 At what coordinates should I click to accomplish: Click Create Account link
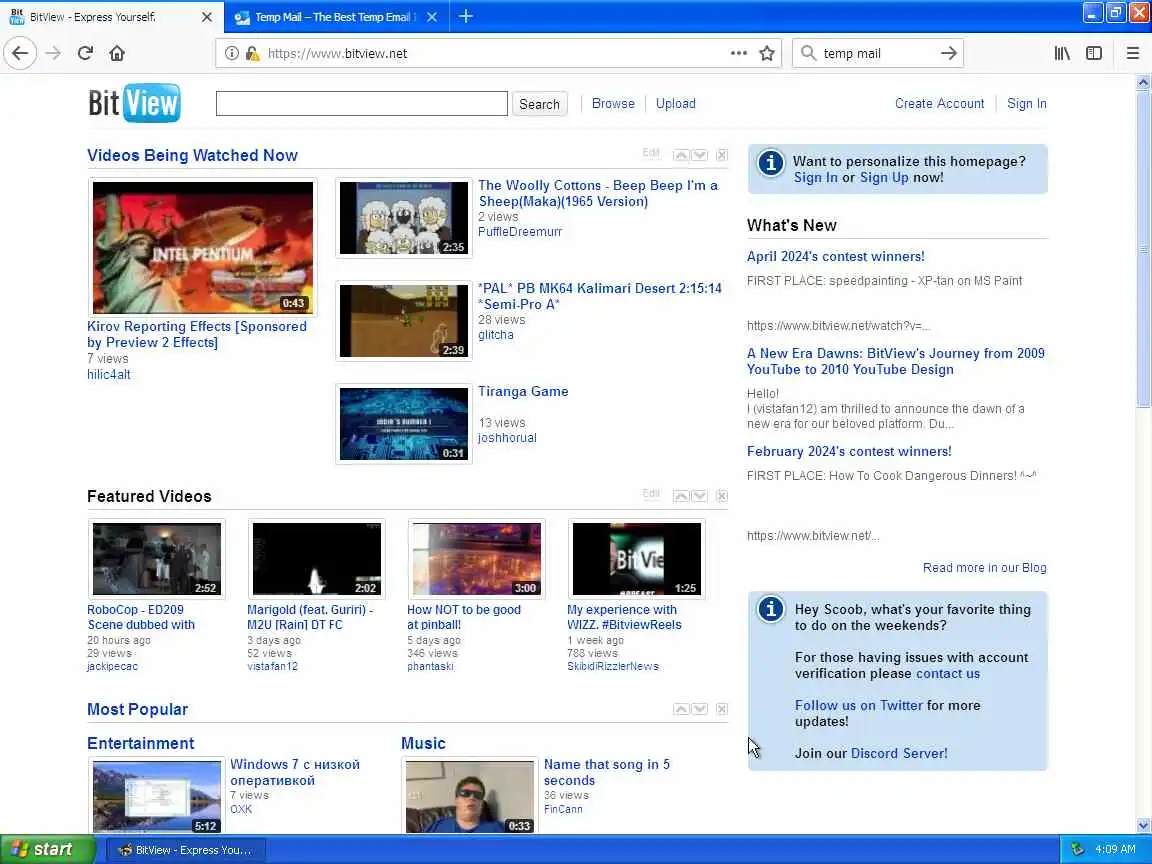939,104
